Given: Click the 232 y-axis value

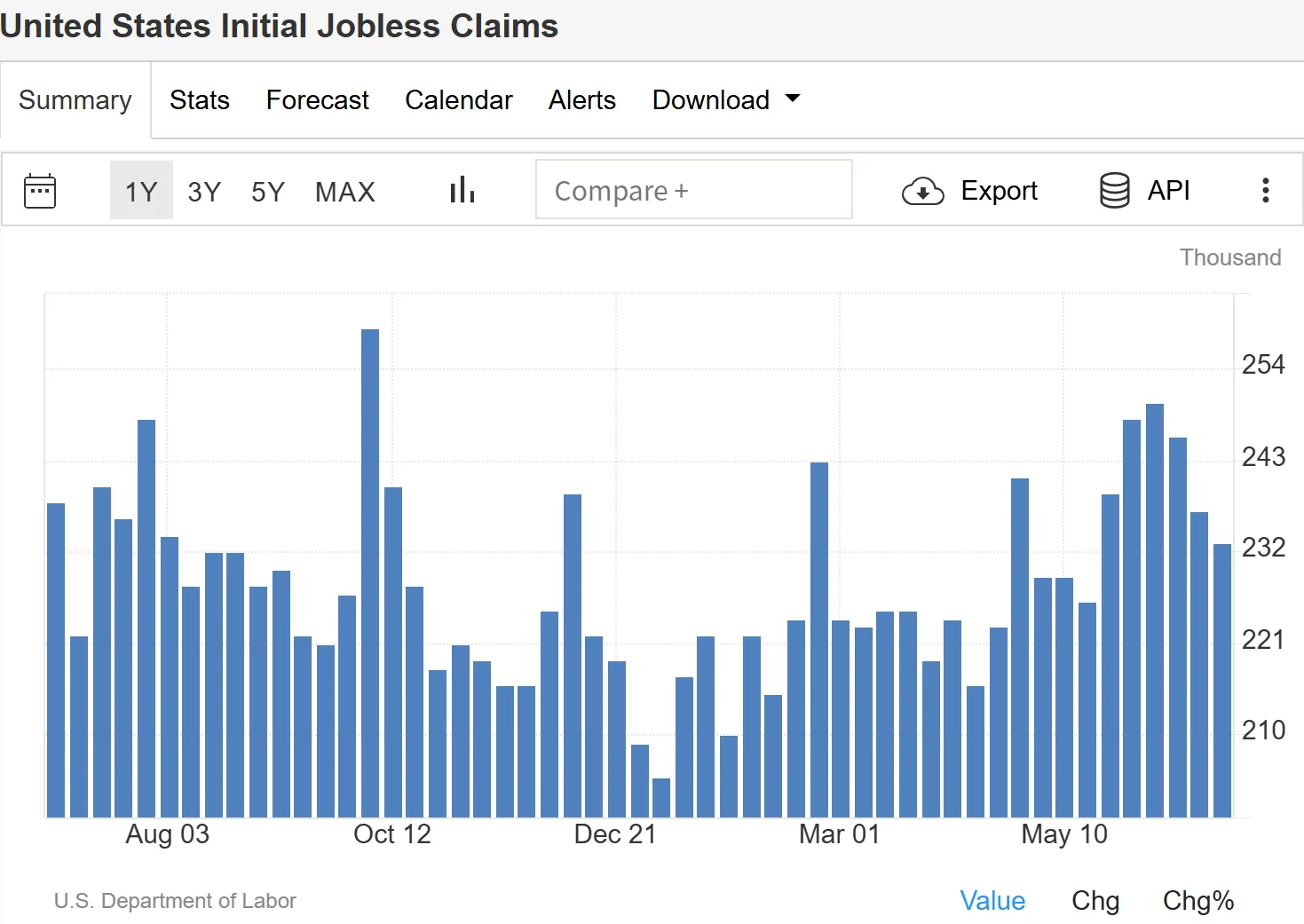Looking at the screenshot, I should (x=1263, y=548).
